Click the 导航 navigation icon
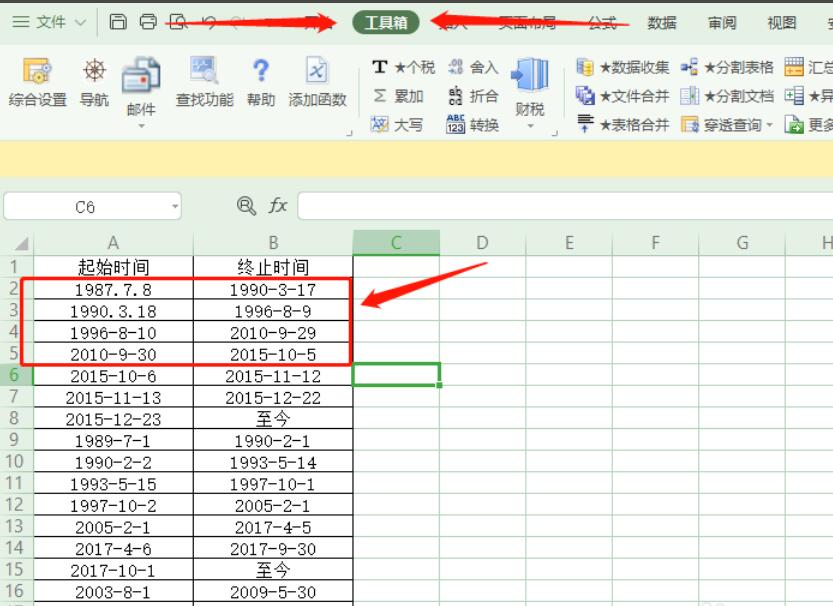The height and width of the screenshot is (606, 833). click(94, 81)
